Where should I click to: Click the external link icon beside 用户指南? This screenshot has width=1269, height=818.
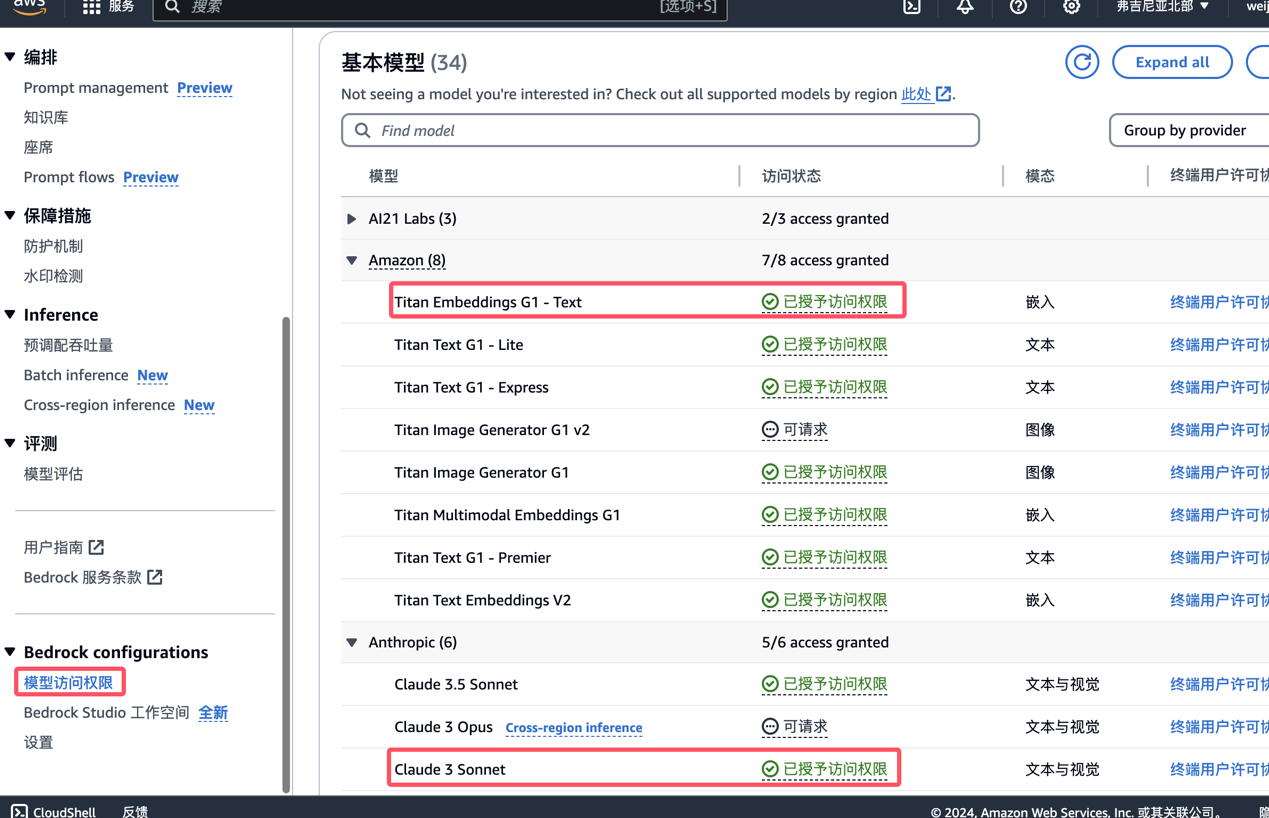(96, 547)
